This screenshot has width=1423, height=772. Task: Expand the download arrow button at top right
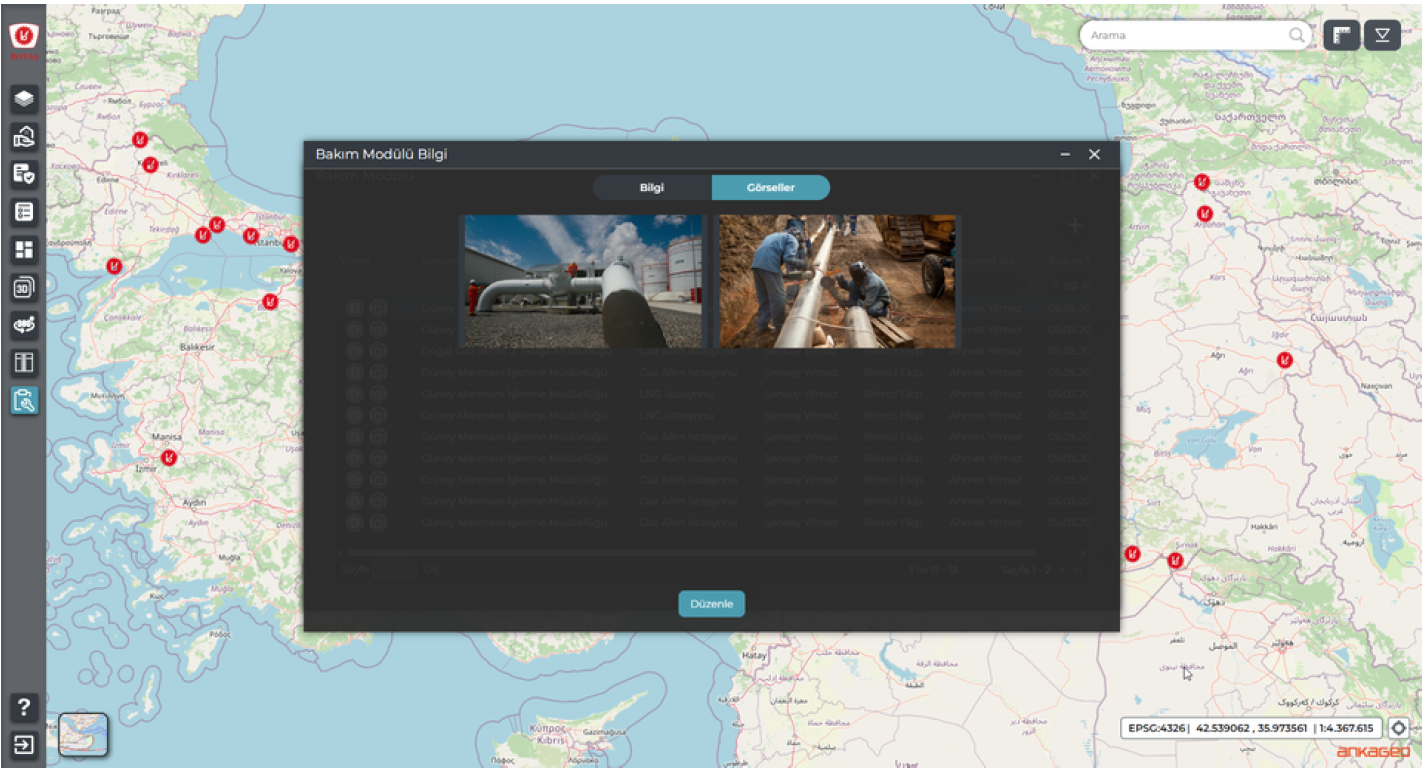coord(1382,35)
